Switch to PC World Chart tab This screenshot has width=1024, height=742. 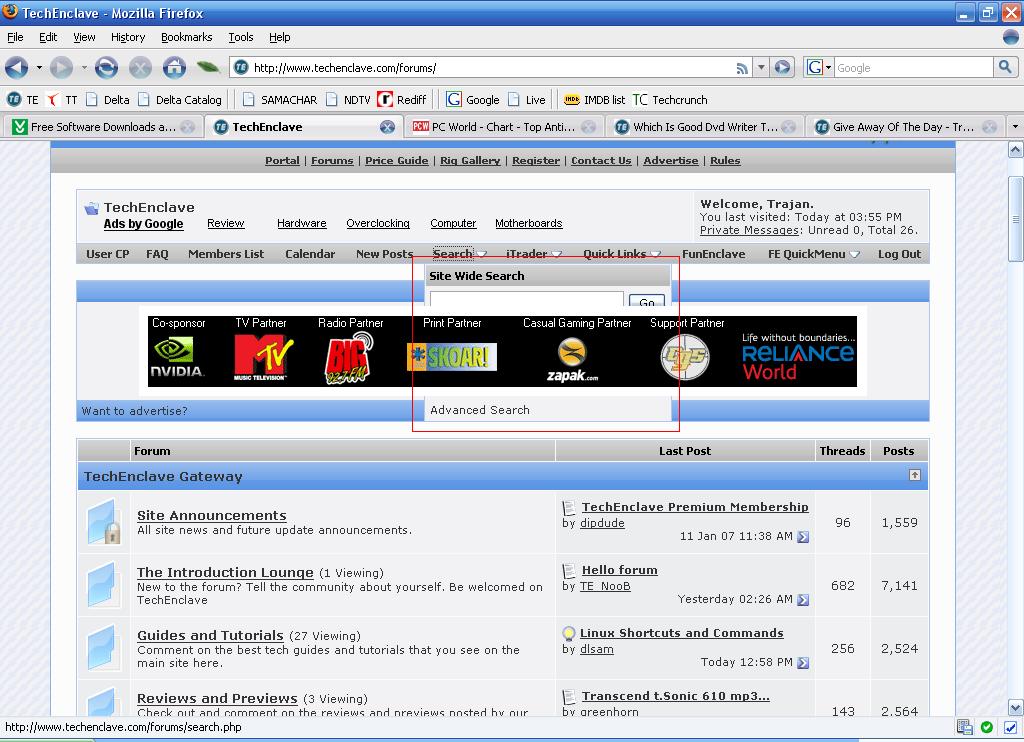(504, 127)
